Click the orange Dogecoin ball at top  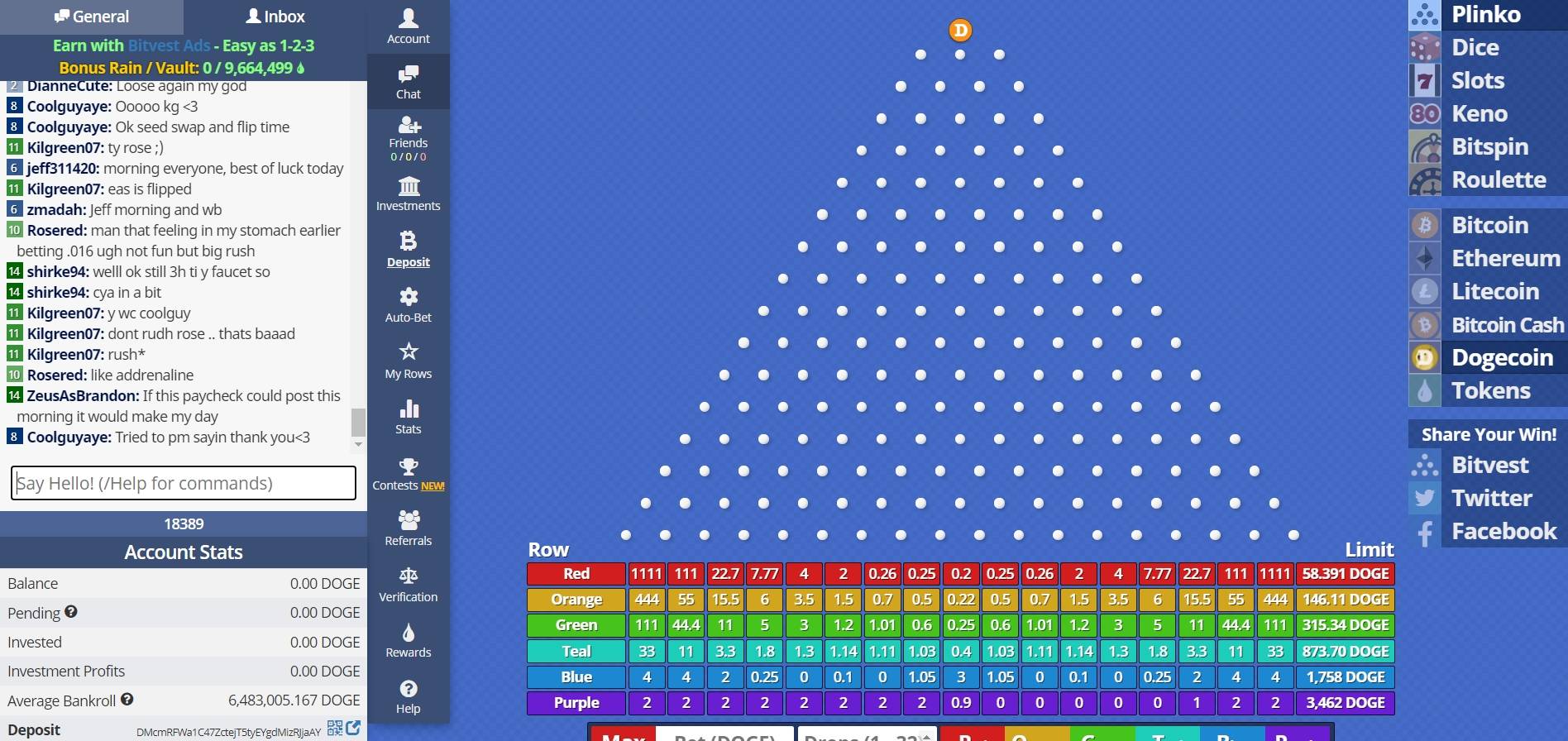(x=960, y=31)
